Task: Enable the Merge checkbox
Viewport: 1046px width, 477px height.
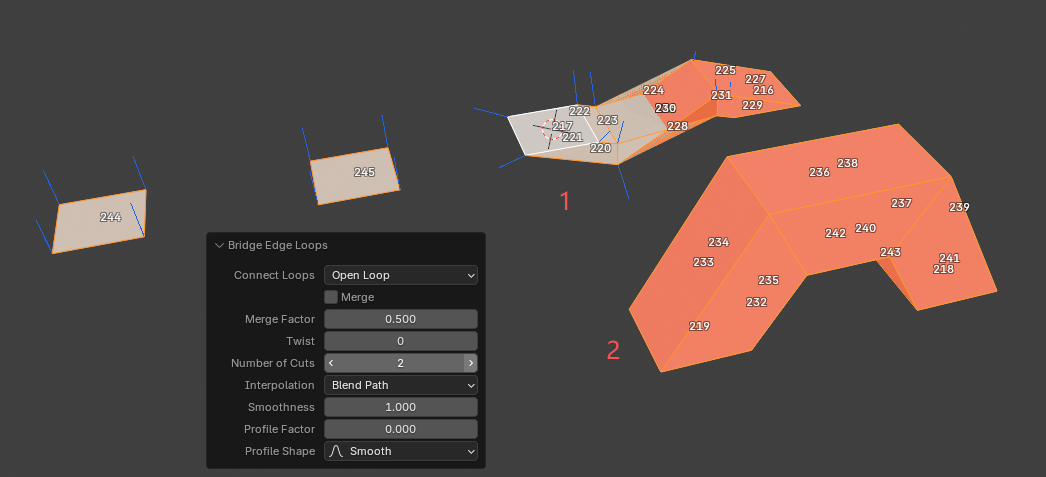Action: point(331,297)
